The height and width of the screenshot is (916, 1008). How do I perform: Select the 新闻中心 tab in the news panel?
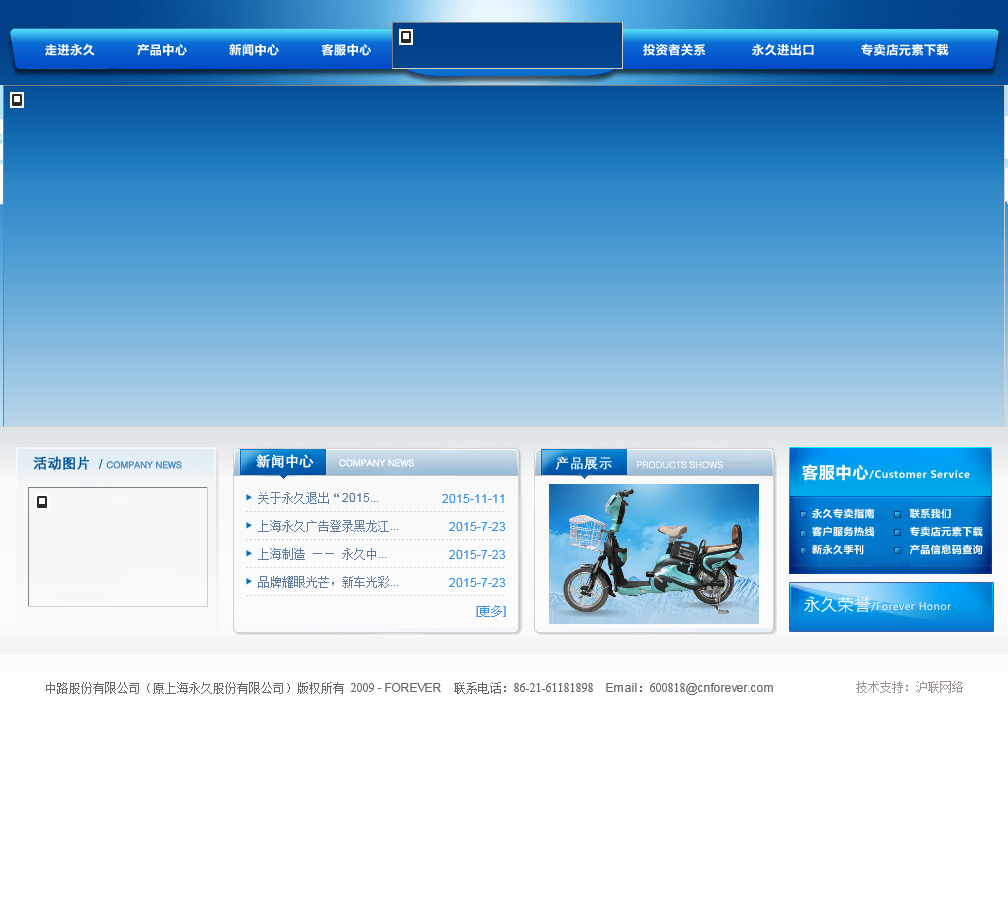(x=284, y=462)
